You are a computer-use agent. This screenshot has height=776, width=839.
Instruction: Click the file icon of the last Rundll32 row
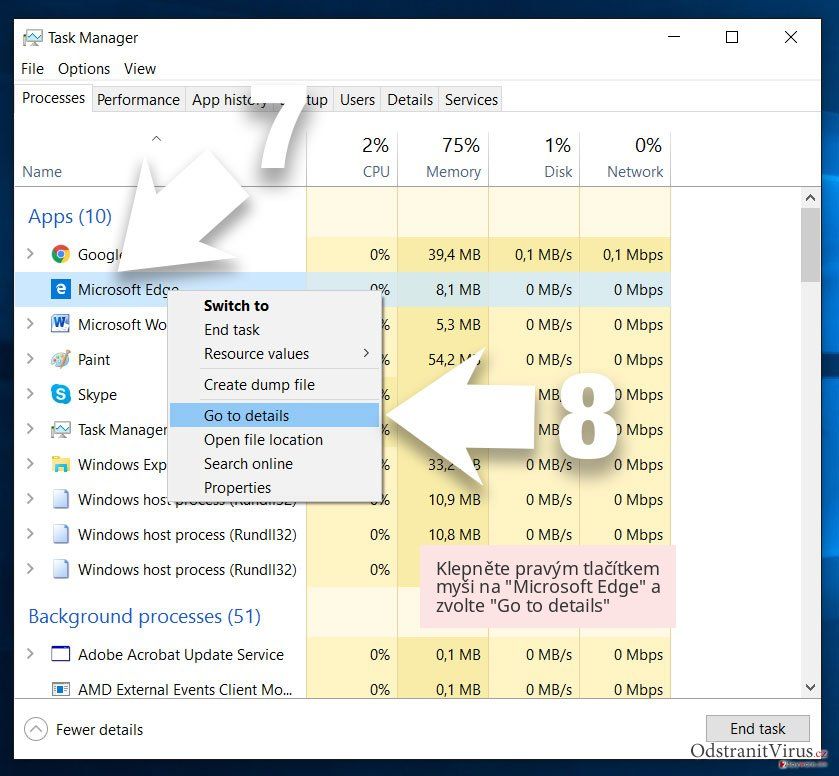pyautogui.click(x=60, y=569)
